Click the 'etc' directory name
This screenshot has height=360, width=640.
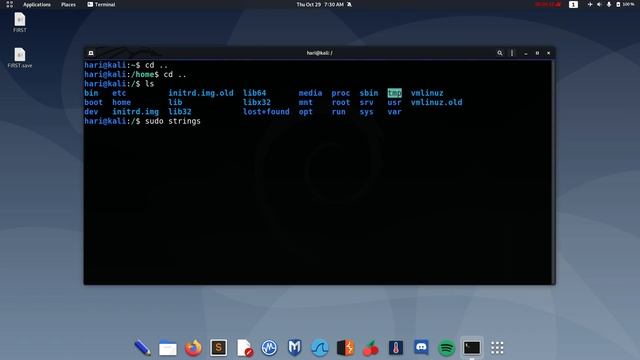point(119,93)
